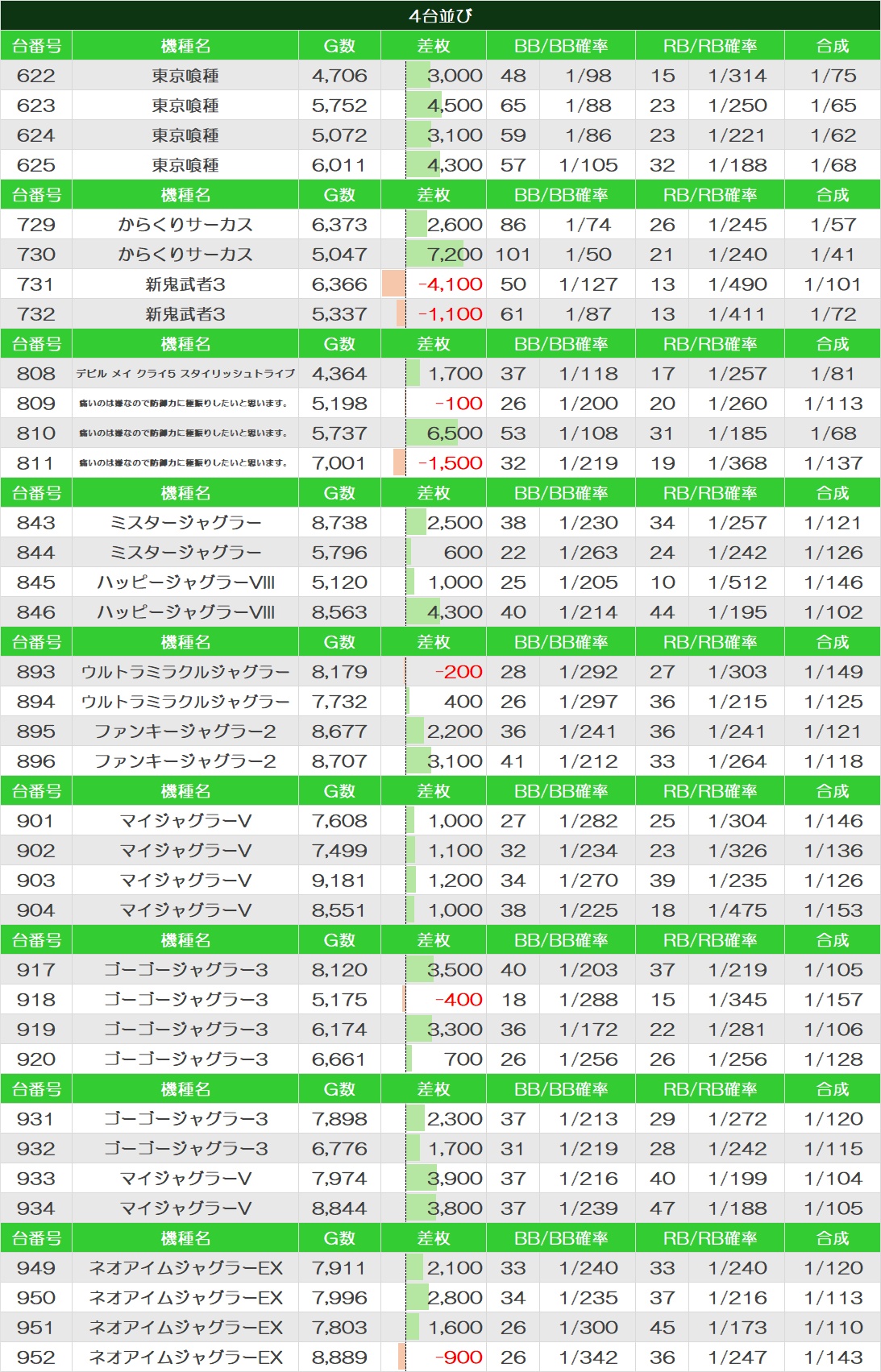This screenshot has width=881, height=1372.
Task: Click RB probability 1/173 in row 951
Action: [737, 1328]
